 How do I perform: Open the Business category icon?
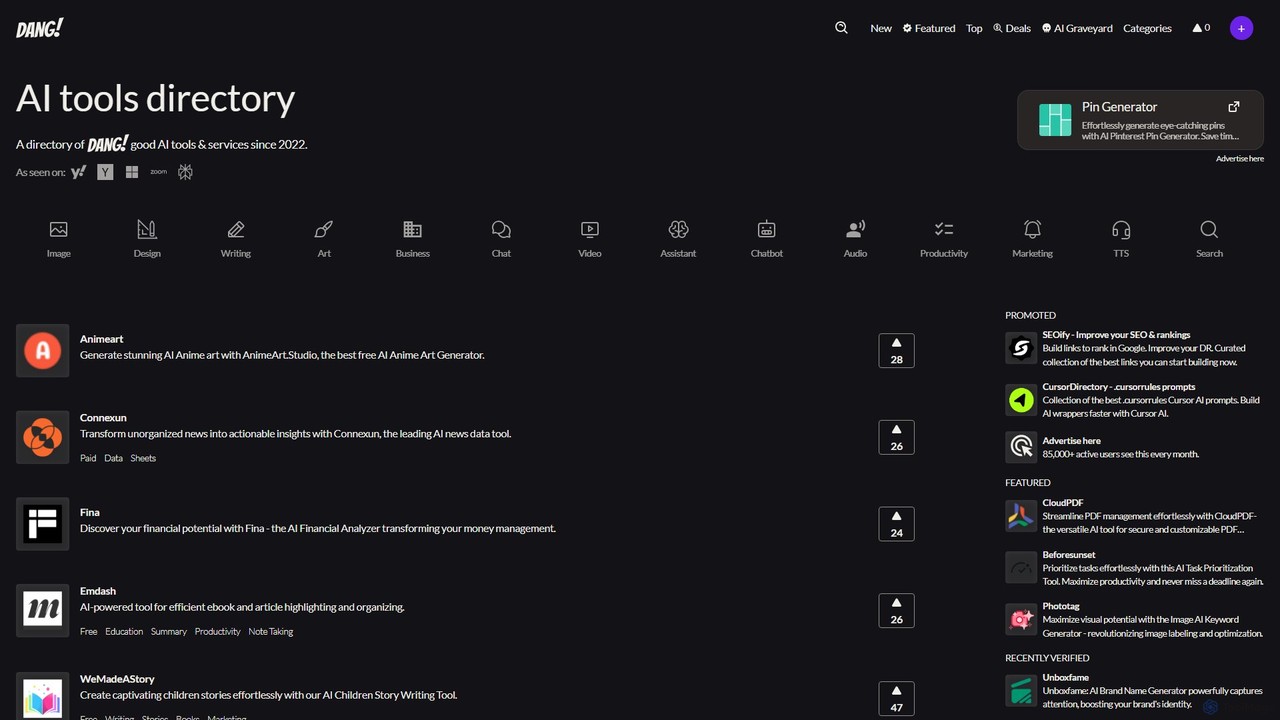click(412, 229)
